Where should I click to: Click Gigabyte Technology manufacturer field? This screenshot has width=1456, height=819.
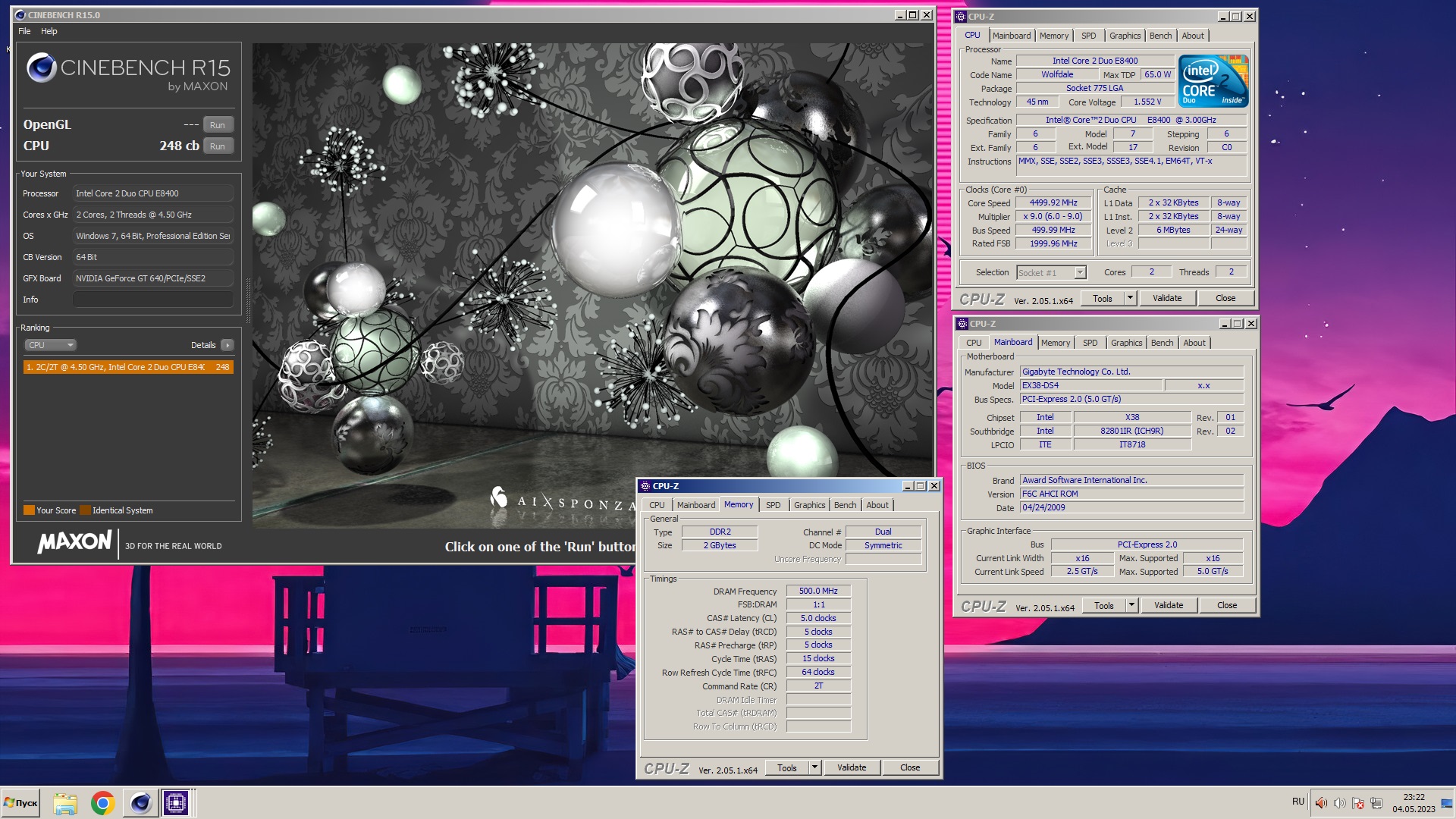[1131, 372]
